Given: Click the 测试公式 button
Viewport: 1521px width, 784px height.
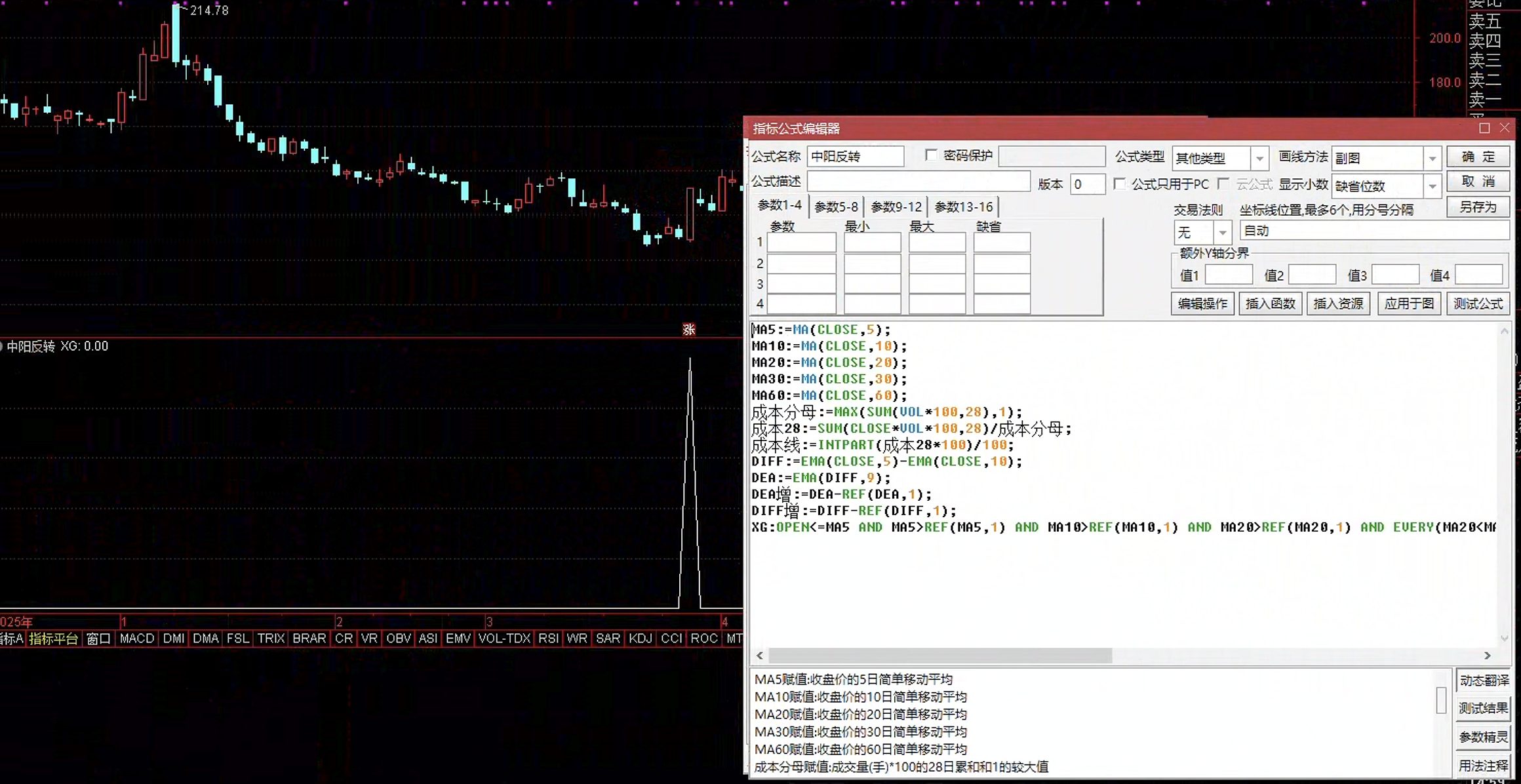Looking at the screenshot, I should point(1478,304).
